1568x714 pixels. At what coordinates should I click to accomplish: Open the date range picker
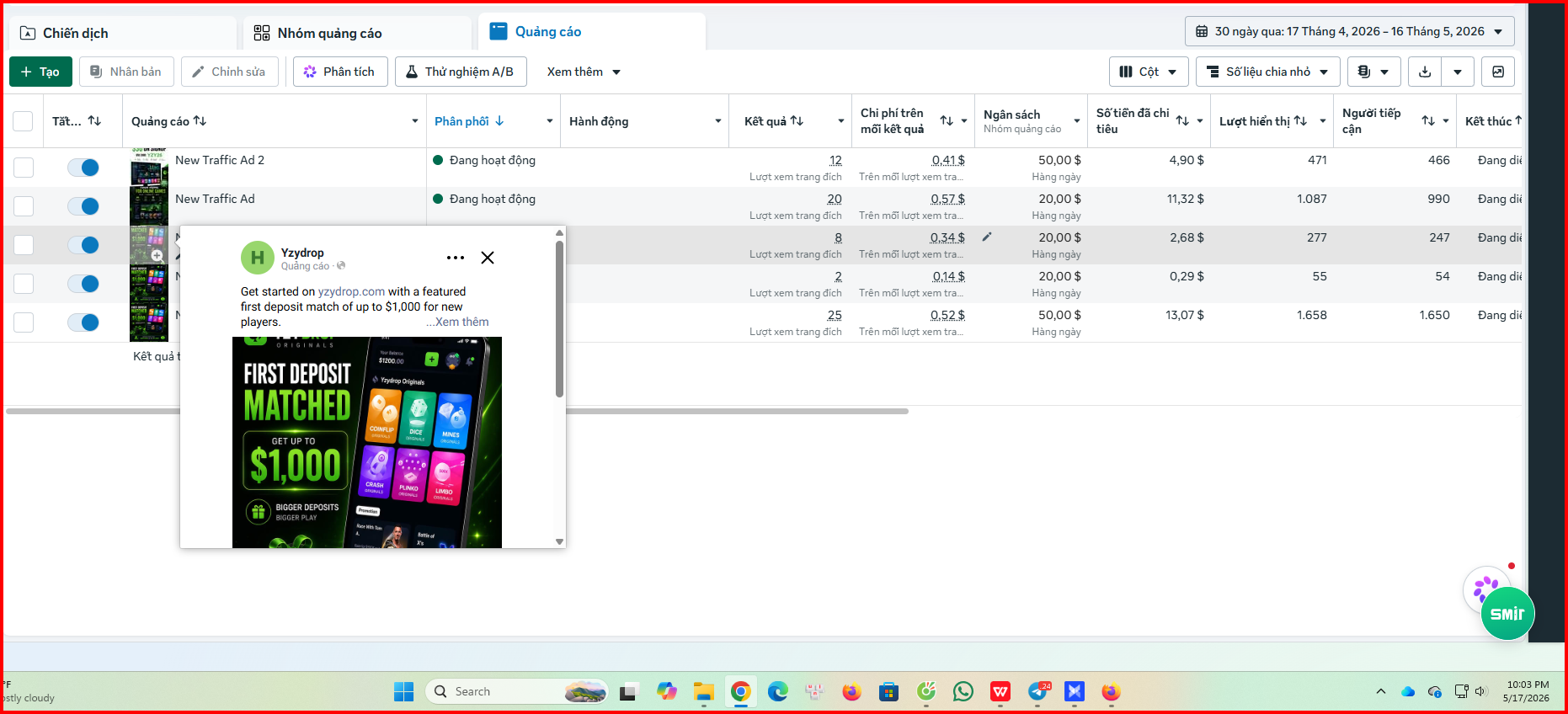pos(1349,31)
